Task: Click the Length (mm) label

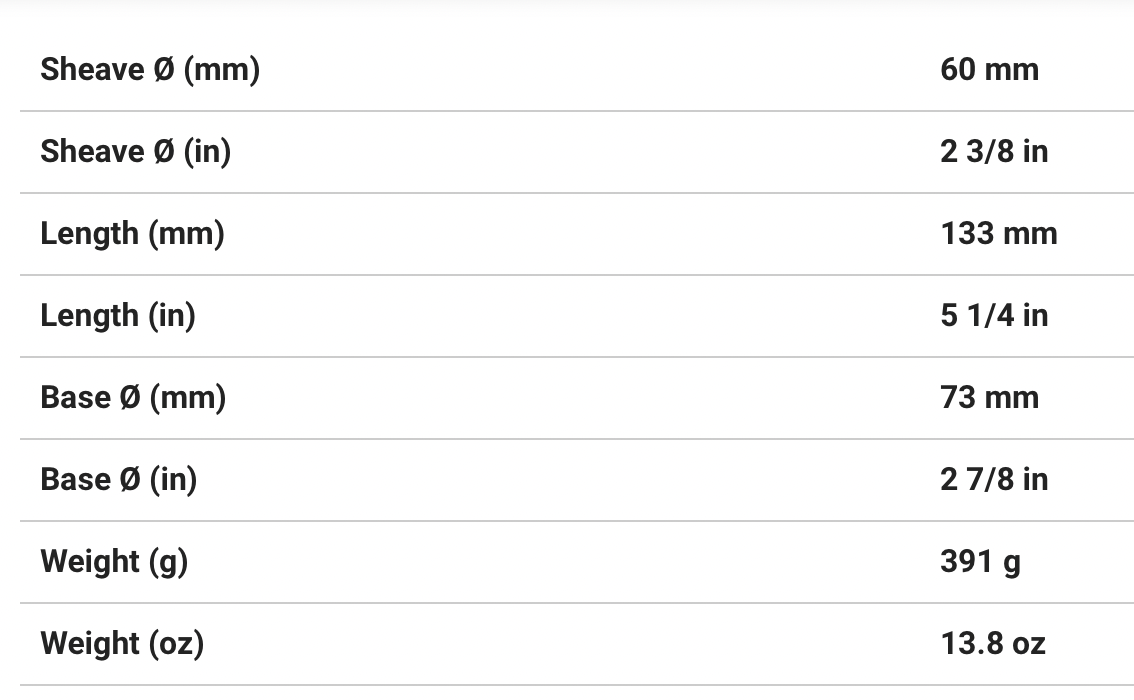Action: (x=132, y=234)
